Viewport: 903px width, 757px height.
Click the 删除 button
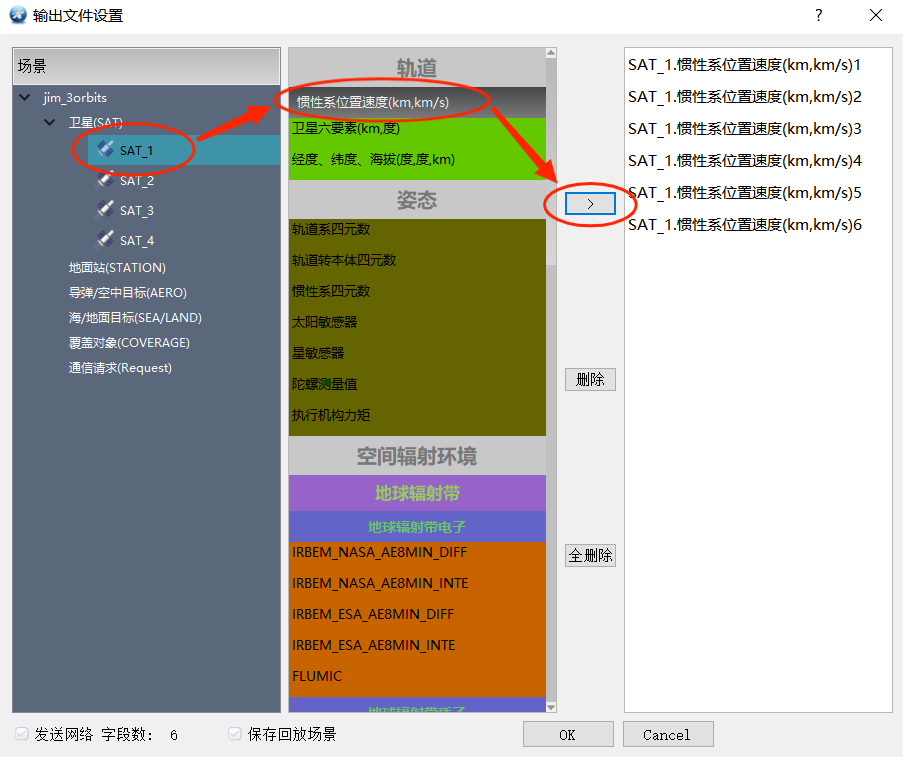[x=590, y=379]
